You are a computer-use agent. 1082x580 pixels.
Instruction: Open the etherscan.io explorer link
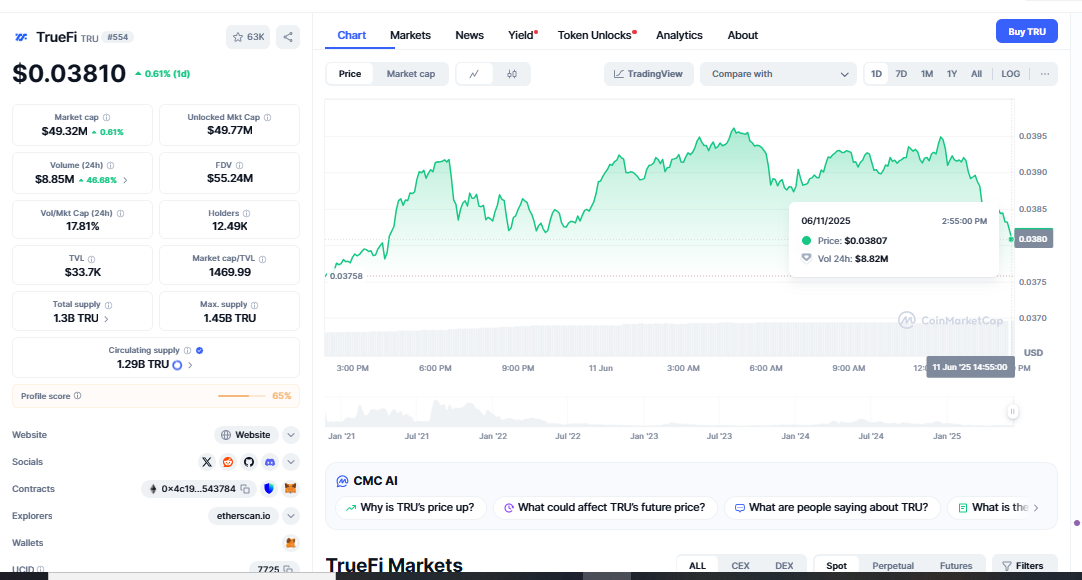244,516
